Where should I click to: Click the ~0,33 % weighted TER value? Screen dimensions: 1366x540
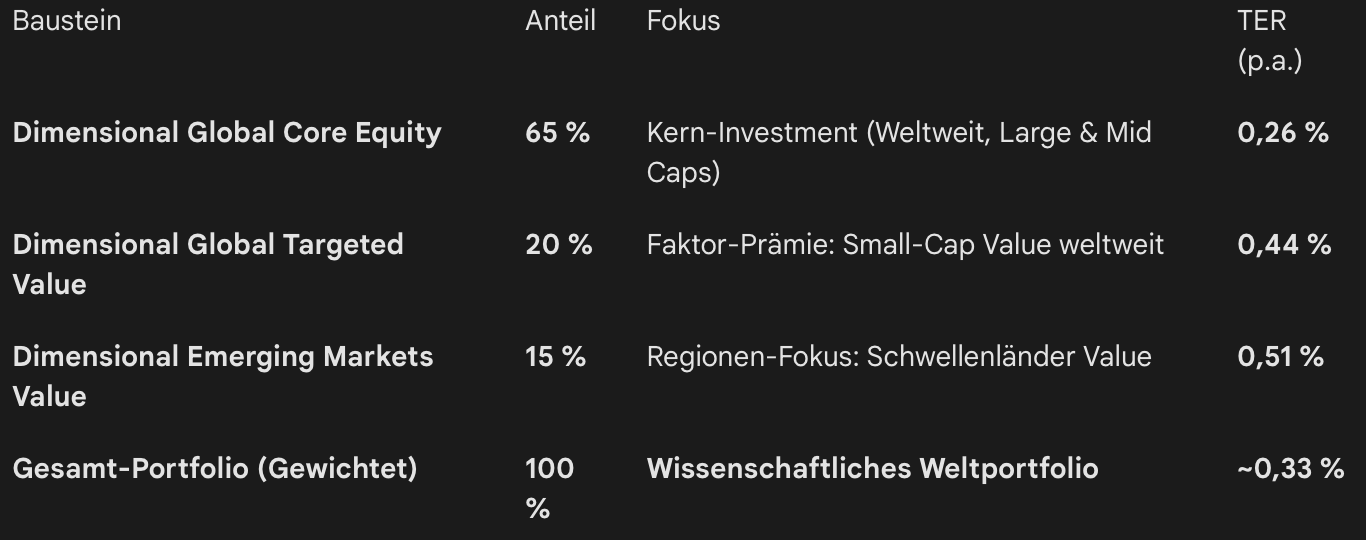[1290, 468]
